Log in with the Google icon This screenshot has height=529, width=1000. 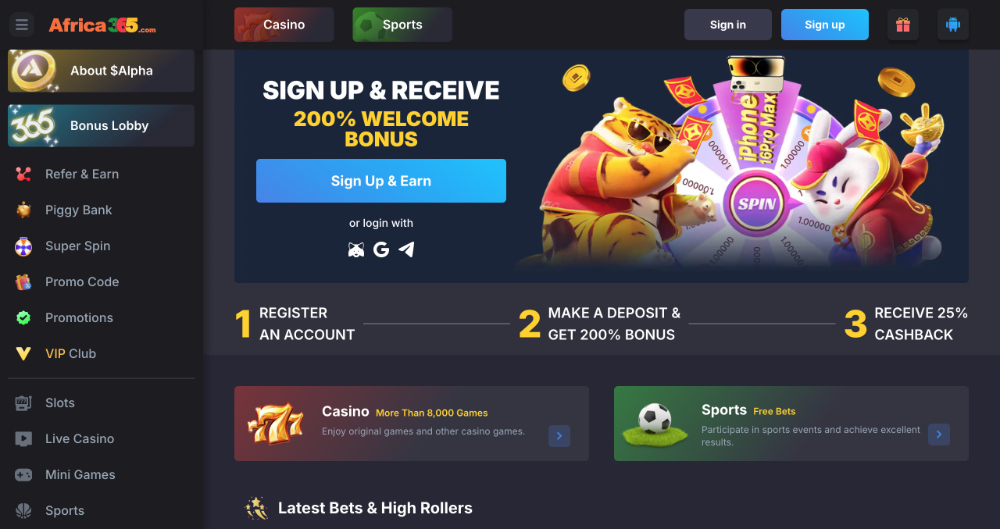click(x=381, y=250)
